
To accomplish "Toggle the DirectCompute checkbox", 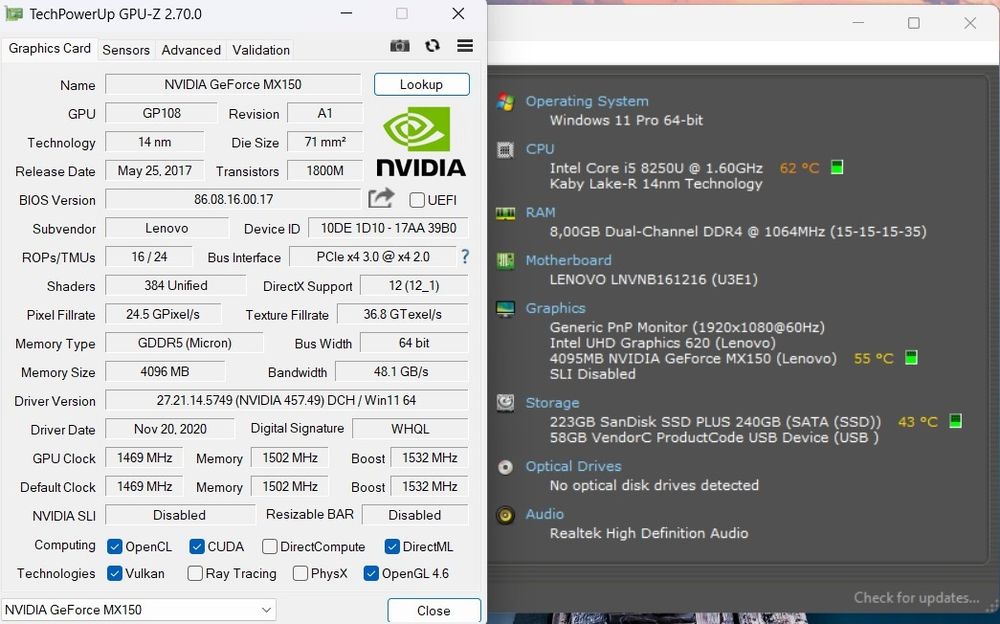I will 270,547.
